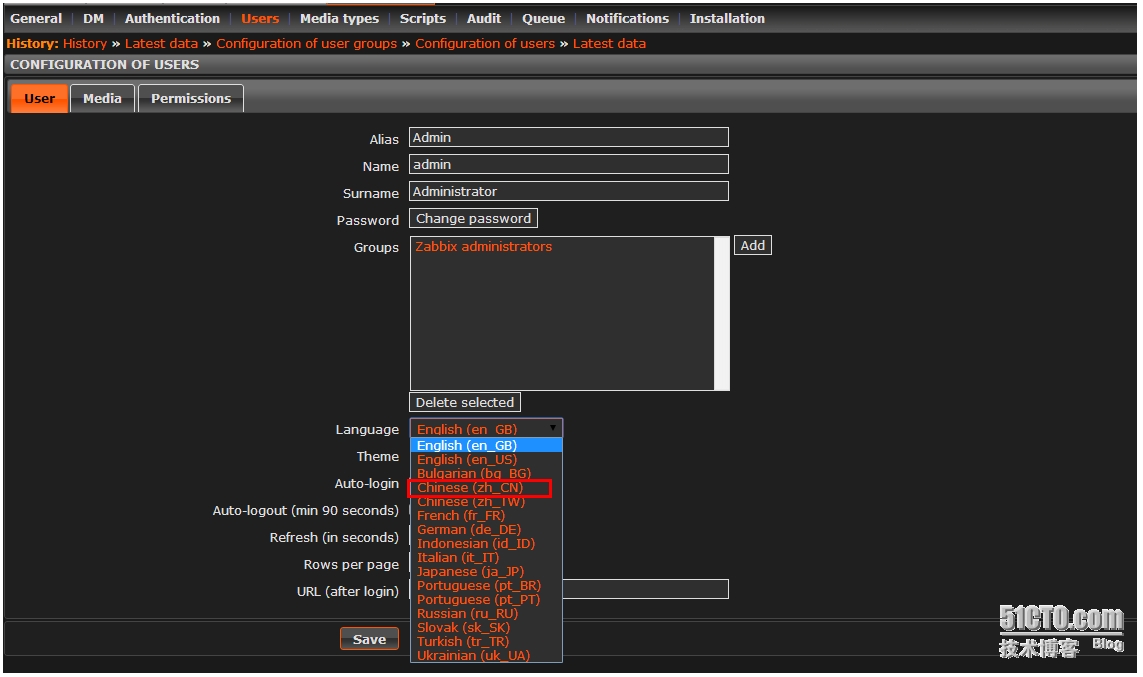Click the Delete selected button
1143x677 pixels.
tap(464, 402)
